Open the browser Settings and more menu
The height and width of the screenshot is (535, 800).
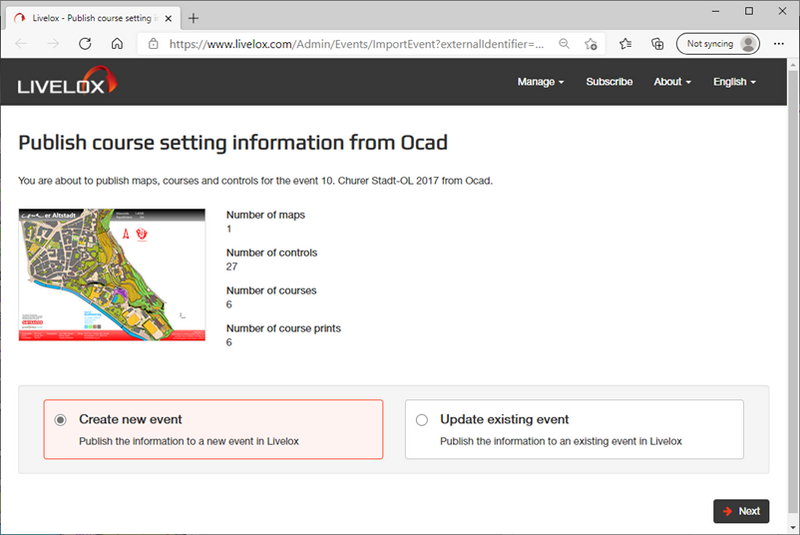coord(779,44)
